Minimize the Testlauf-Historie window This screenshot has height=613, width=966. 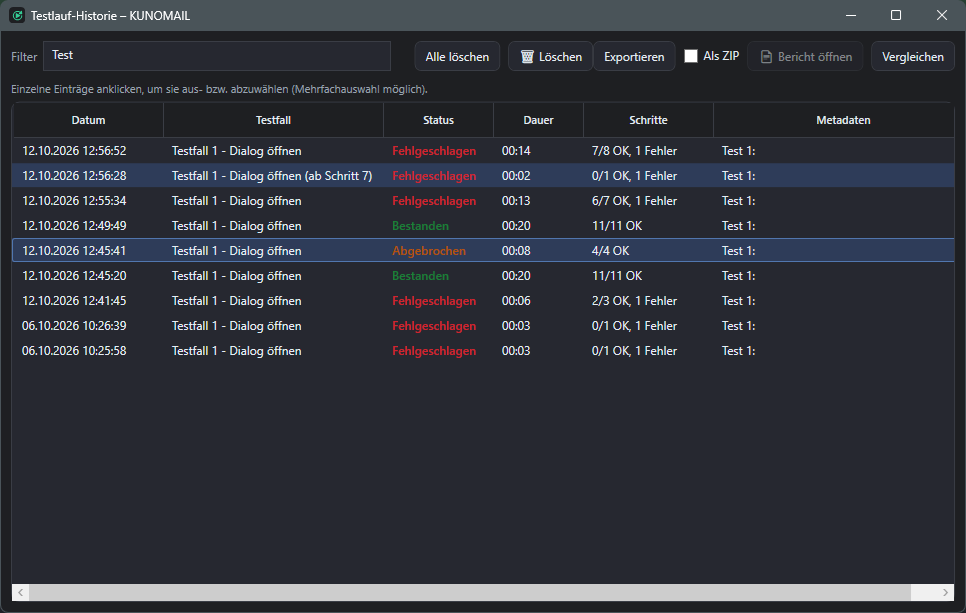(851, 15)
